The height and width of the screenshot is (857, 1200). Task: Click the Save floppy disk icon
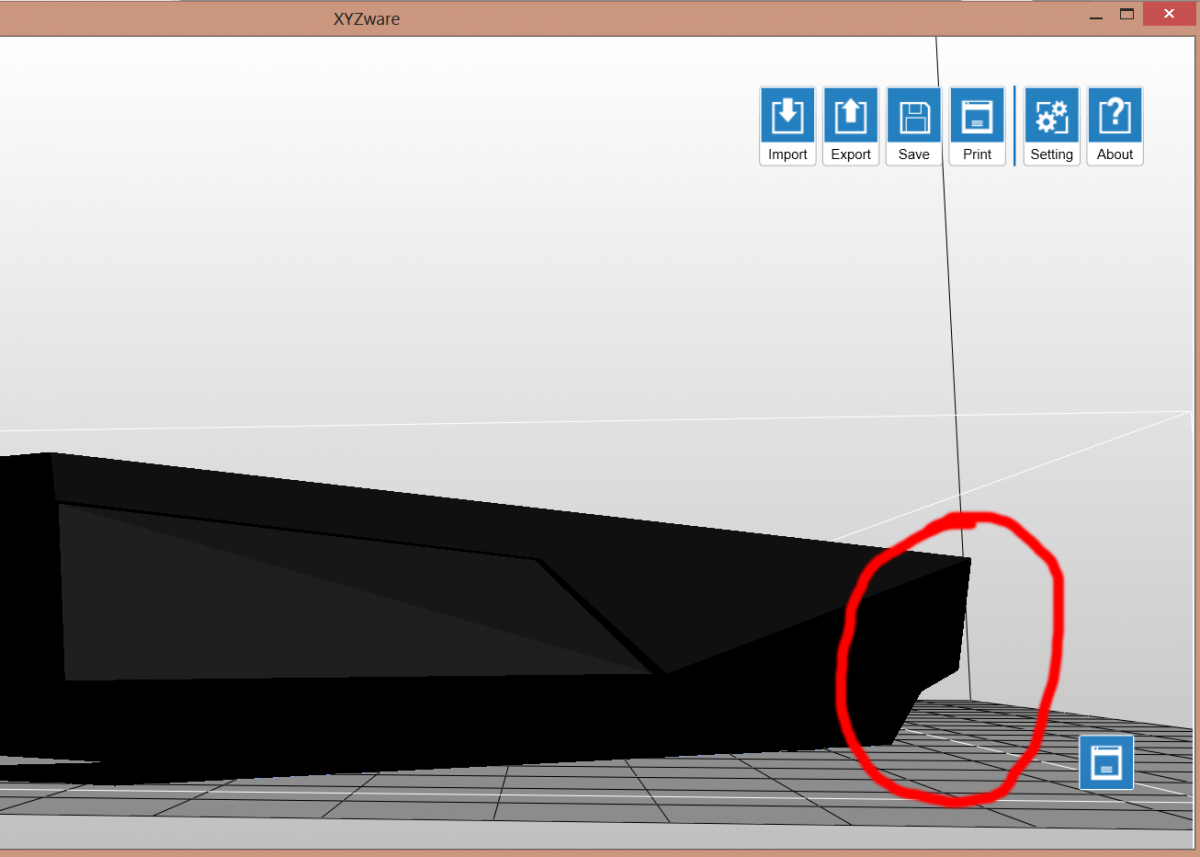click(x=913, y=116)
